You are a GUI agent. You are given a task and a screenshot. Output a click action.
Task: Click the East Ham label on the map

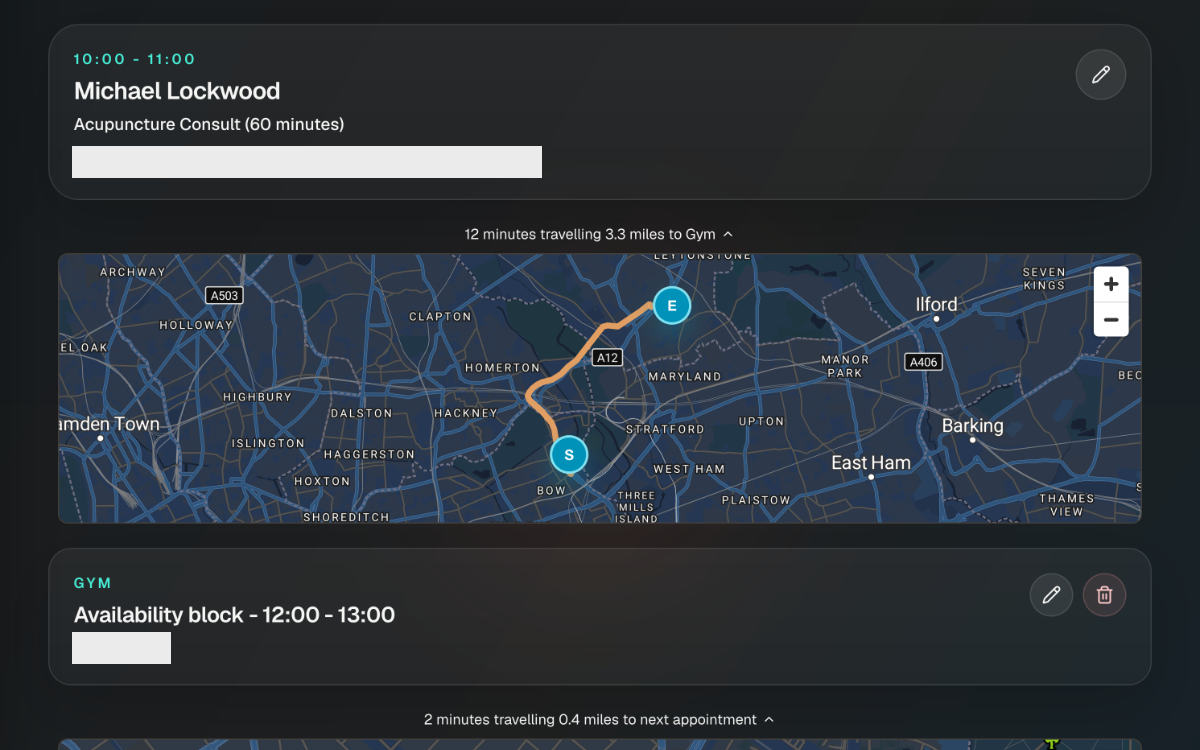pos(871,462)
